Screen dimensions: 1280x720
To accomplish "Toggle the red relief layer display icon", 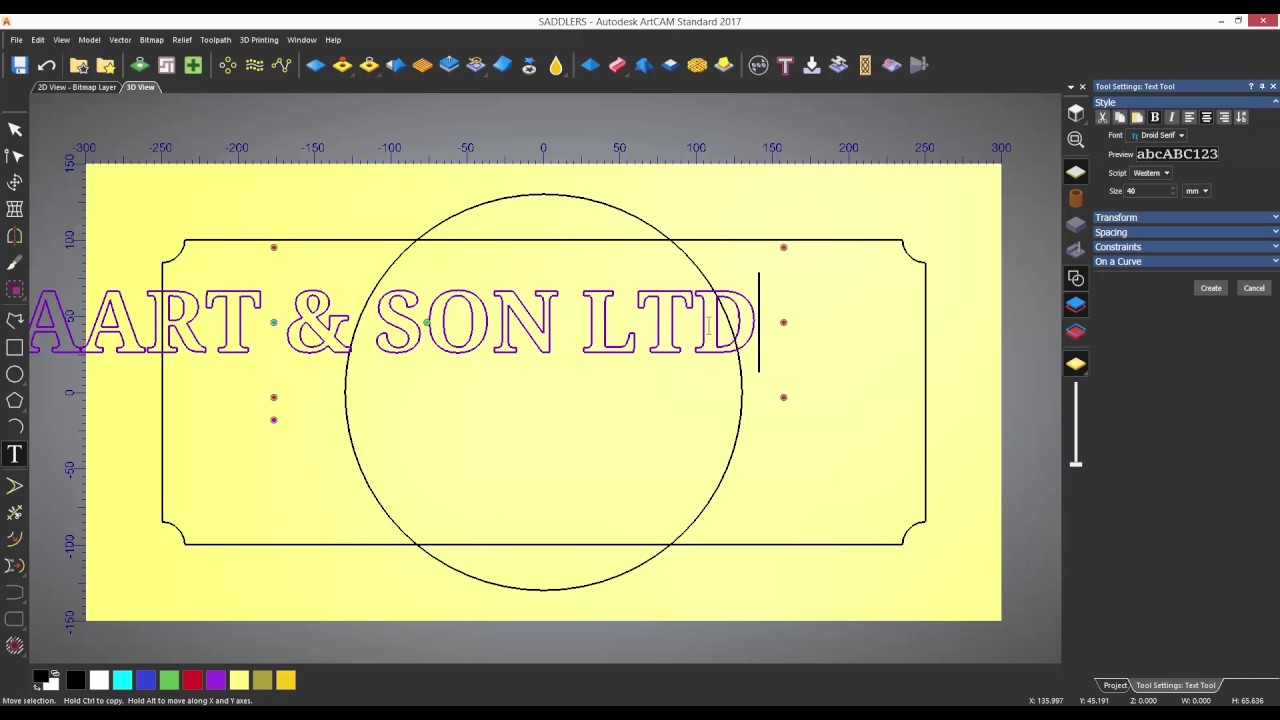I will (1076, 332).
